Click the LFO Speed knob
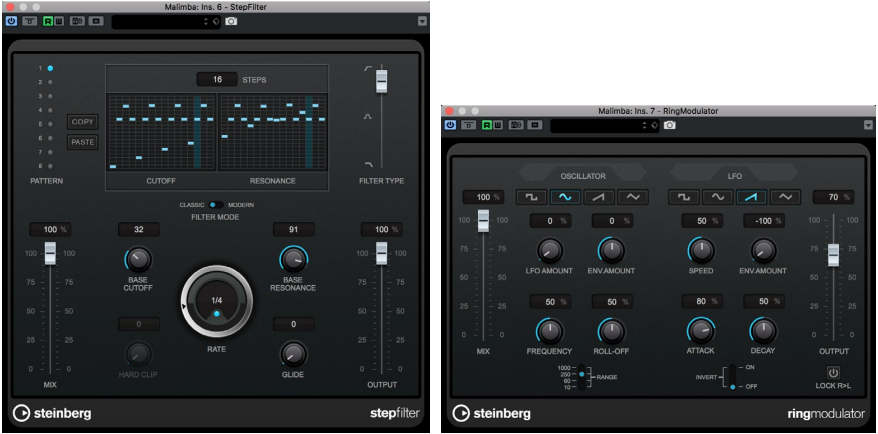This screenshot has height=434, width=878. [701, 250]
